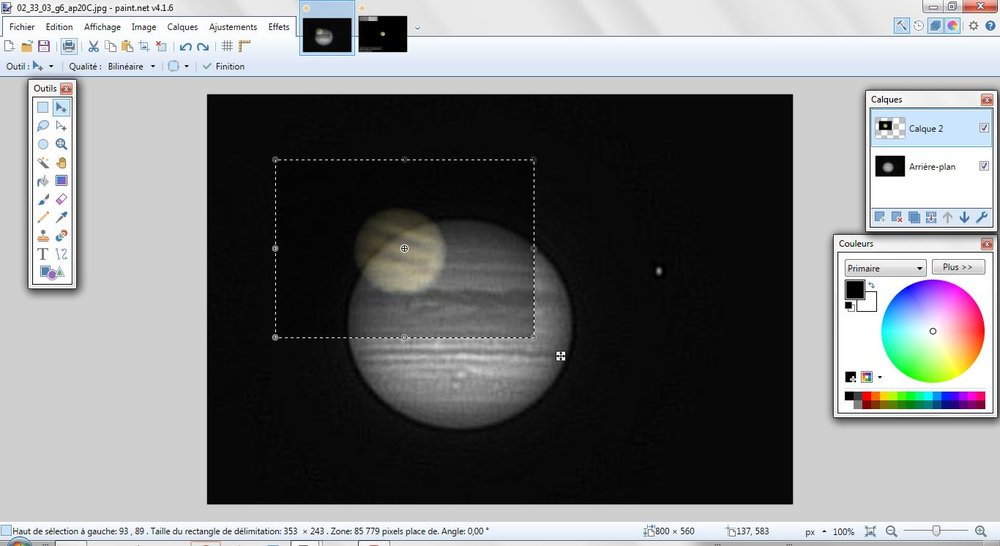The height and width of the screenshot is (546, 1000).
Task: Click the Deselect icon
Action: 161,46
